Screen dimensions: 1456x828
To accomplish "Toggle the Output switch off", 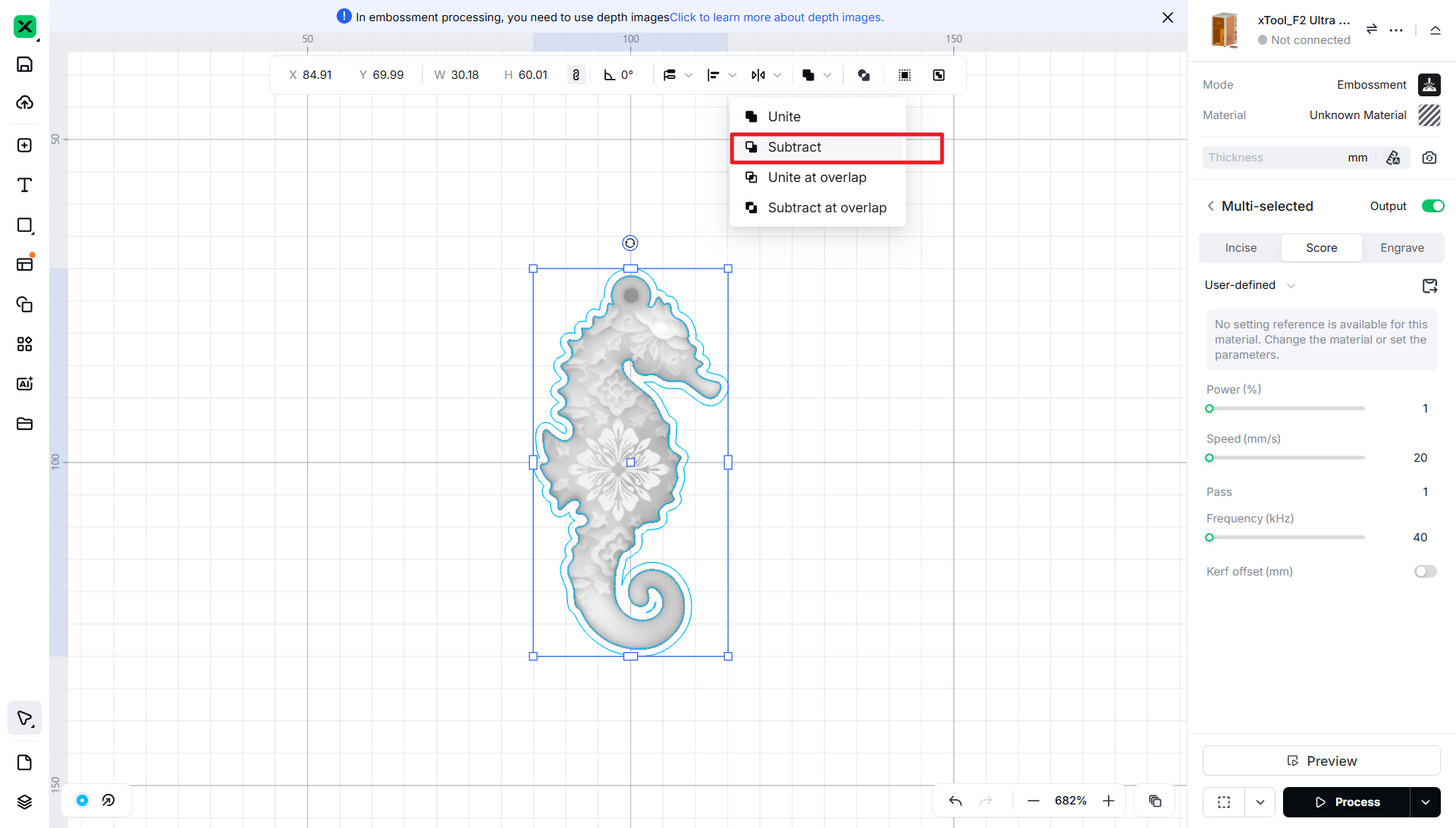I will (x=1432, y=206).
